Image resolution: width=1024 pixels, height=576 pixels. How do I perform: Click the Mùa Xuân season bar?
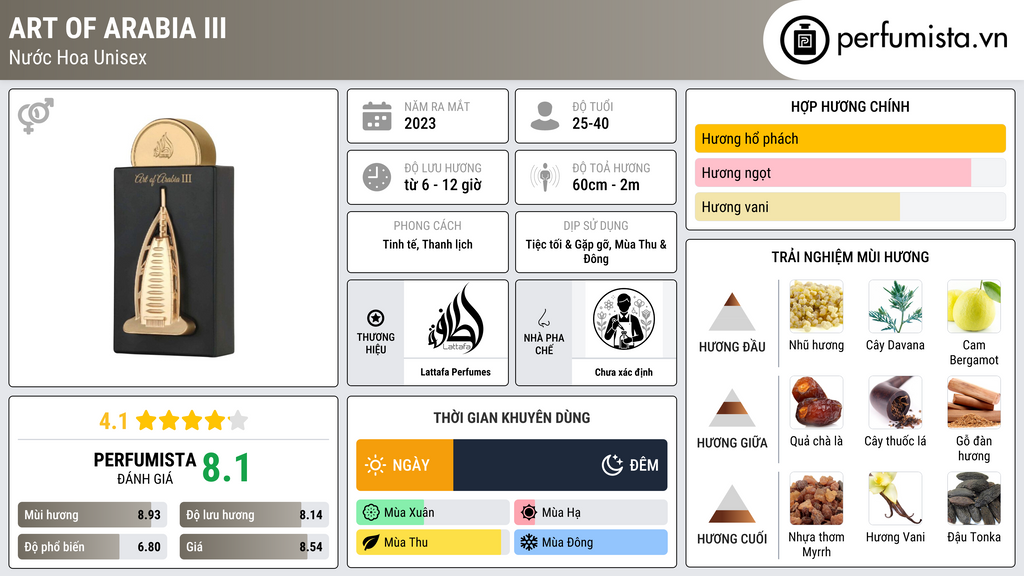point(433,513)
